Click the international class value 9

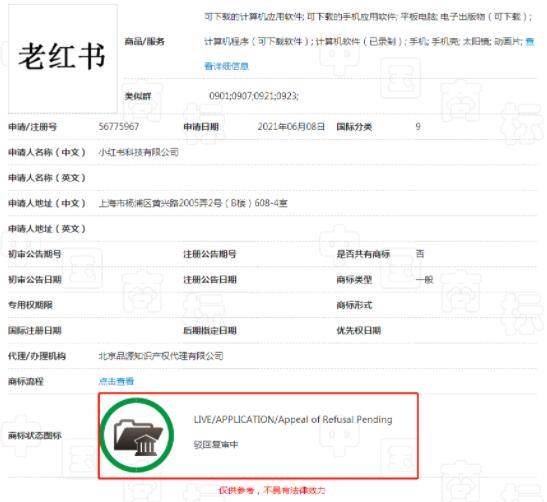(418, 126)
